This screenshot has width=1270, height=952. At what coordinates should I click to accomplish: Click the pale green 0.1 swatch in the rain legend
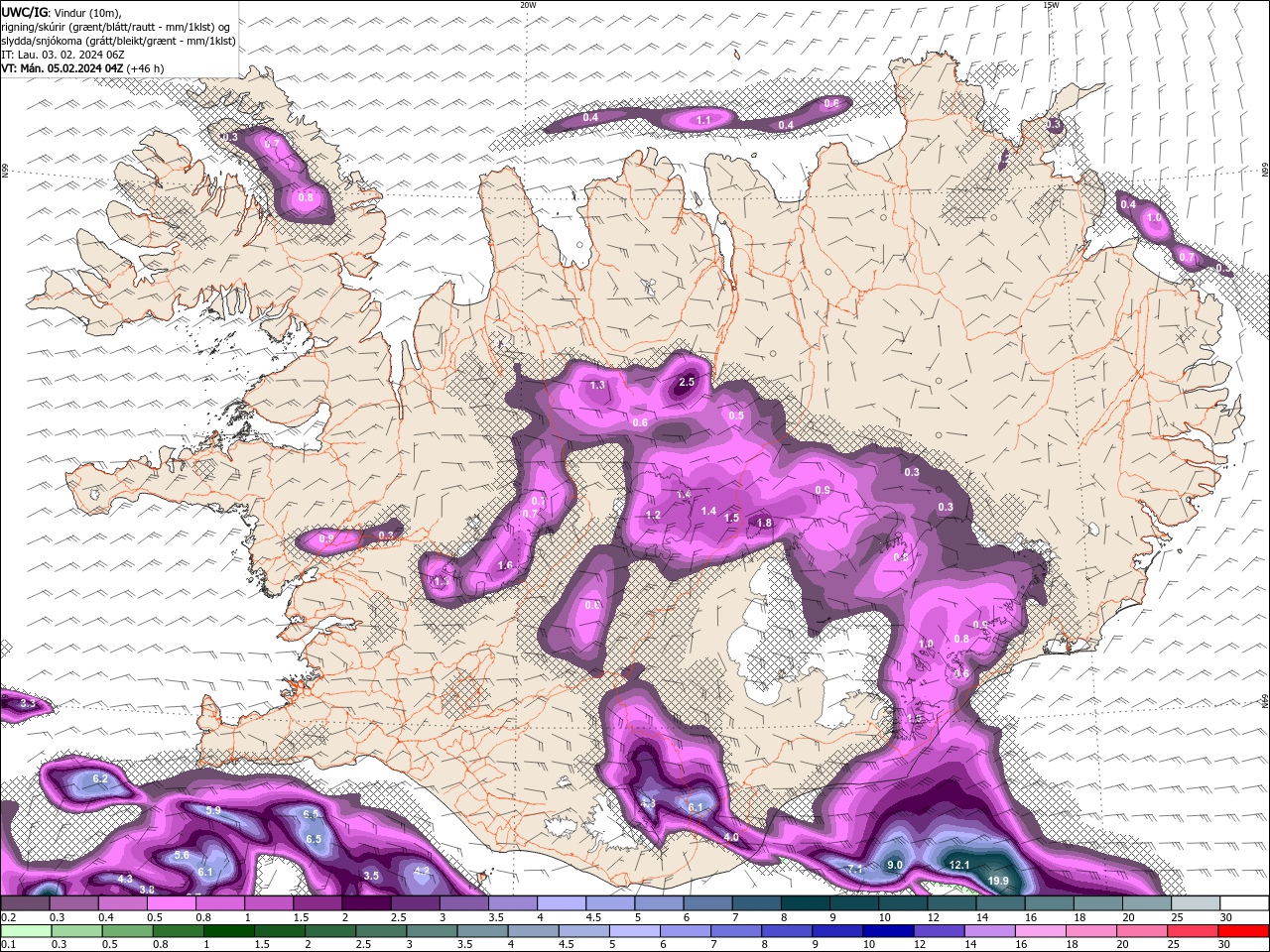pyautogui.click(x=26, y=931)
